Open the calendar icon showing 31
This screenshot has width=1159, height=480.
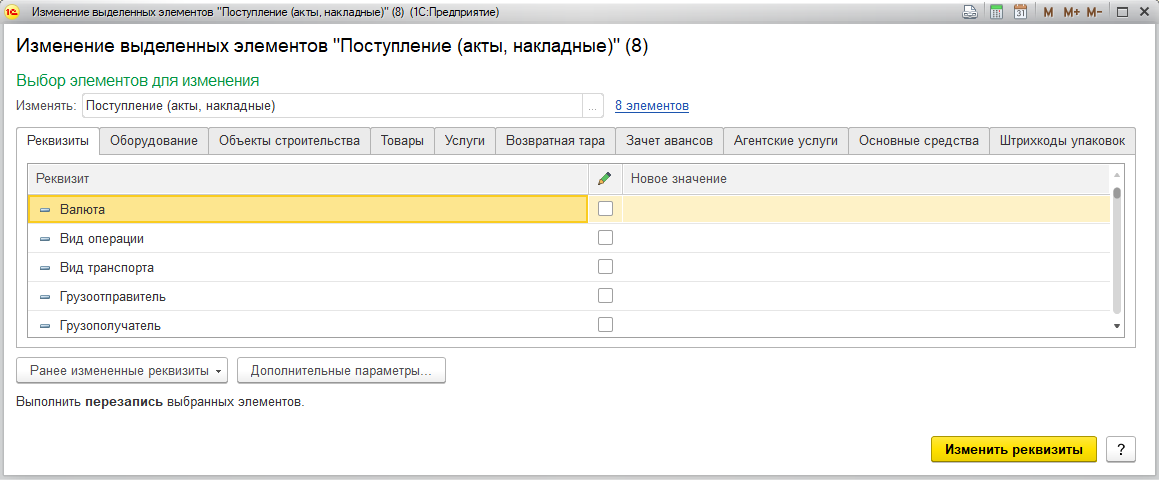(1020, 12)
